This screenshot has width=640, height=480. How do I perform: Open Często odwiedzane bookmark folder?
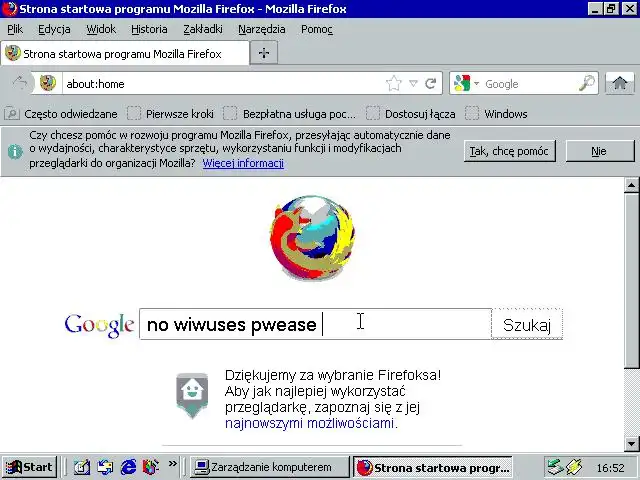pyautogui.click(x=61, y=114)
